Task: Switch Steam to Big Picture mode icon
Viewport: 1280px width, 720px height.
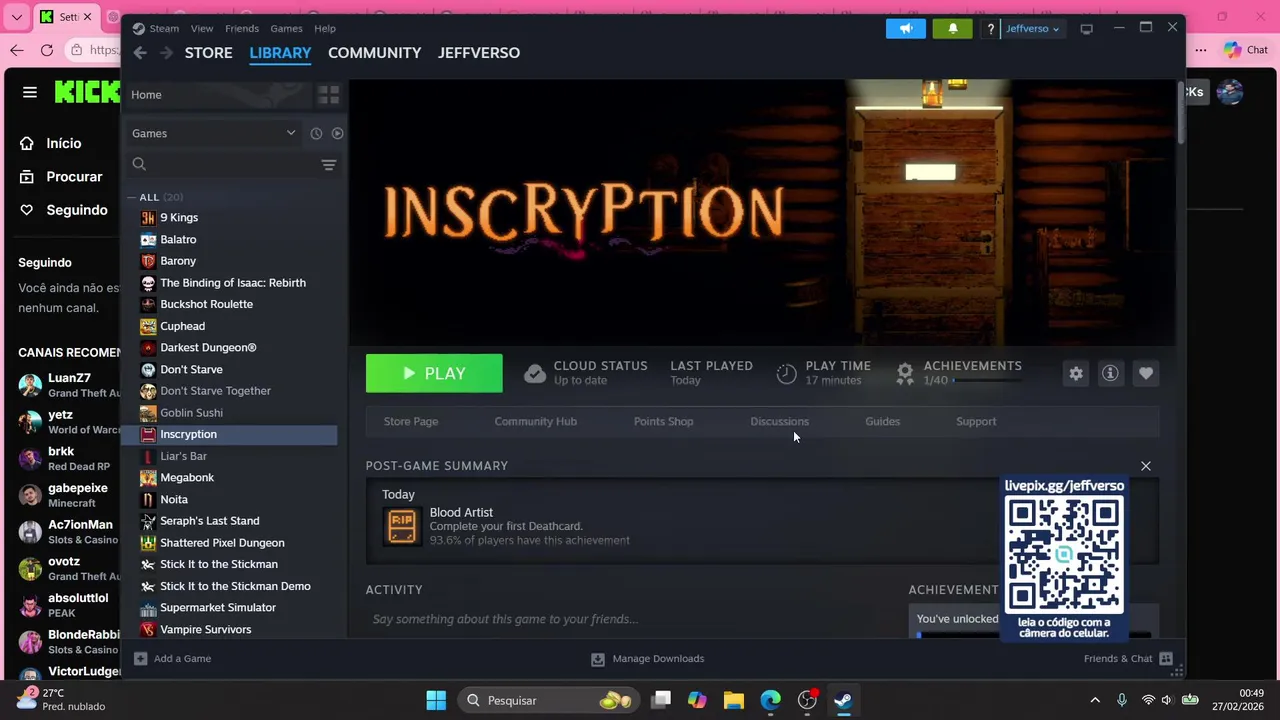Action: 1087,29
